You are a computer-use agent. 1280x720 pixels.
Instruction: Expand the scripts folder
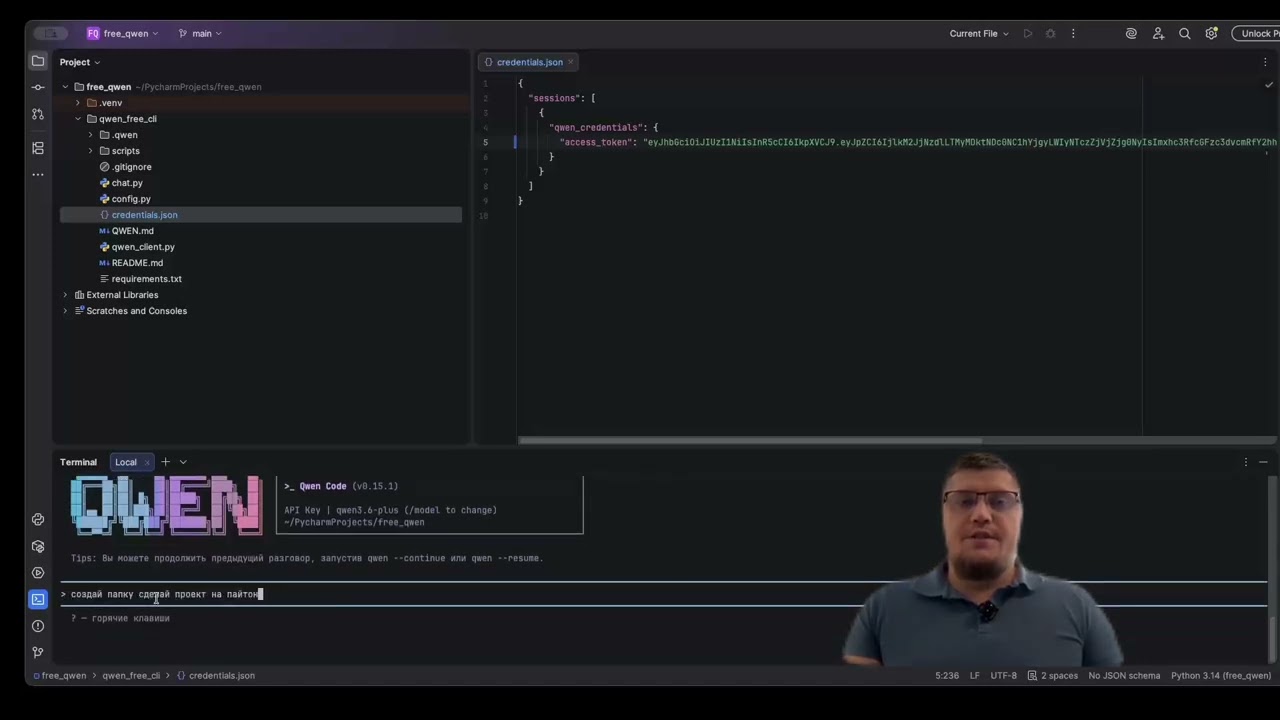91,151
